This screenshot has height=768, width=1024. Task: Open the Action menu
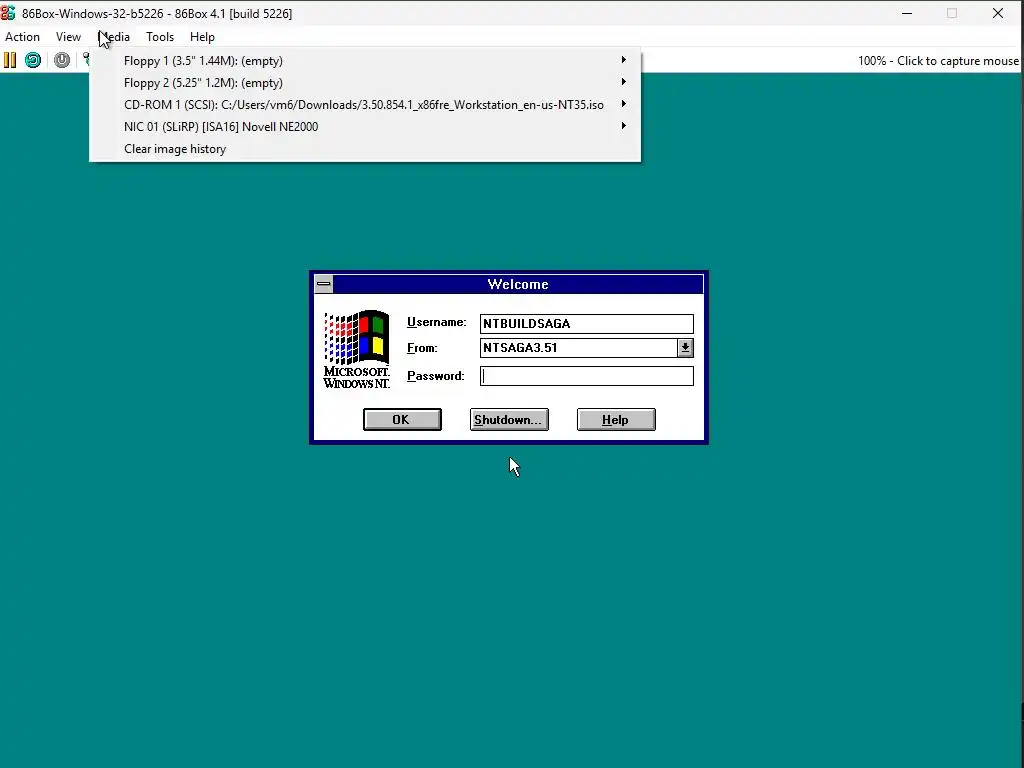tap(22, 37)
